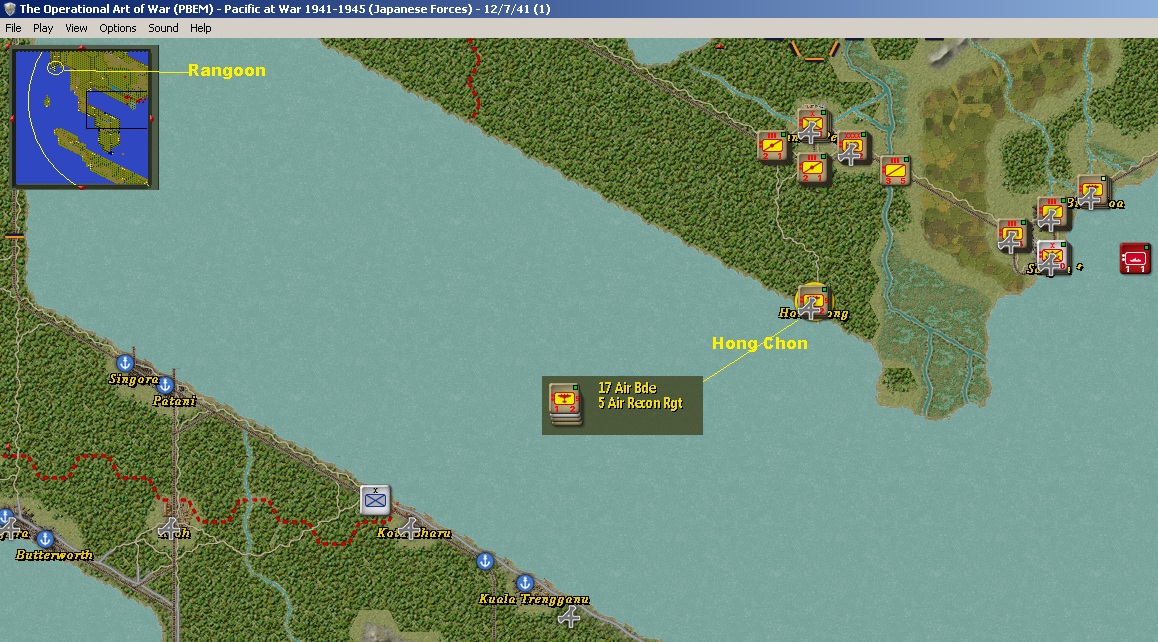Screen dimensions: 1158x642
Task: Select the highlighted unit stack at Hong Chon
Action: [813, 301]
